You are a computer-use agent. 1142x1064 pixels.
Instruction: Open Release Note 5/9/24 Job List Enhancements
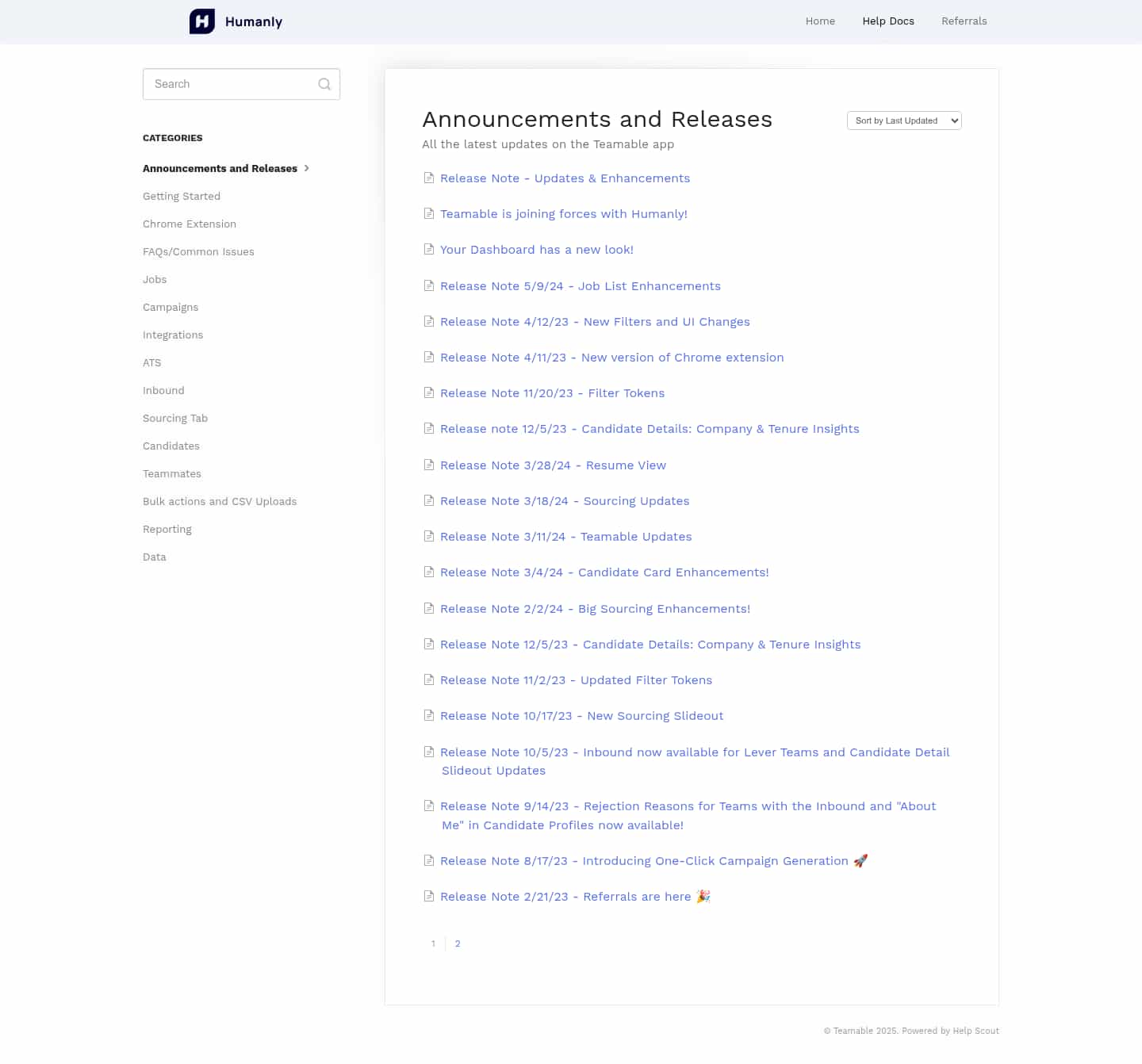[x=580, y=286]
